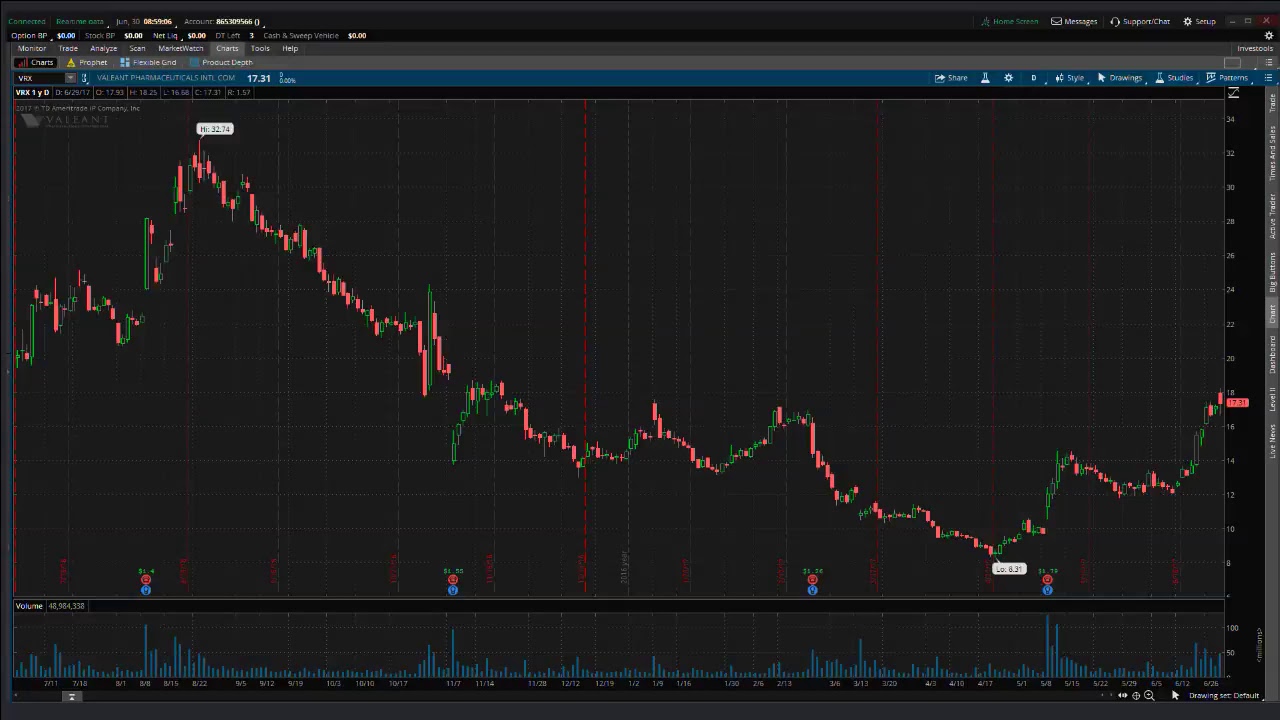The width and height of the screenshot is (1280, 720).
Task: Click the pan chart arrows icon
Action: pyautogui.click(x=1122, y=695)
